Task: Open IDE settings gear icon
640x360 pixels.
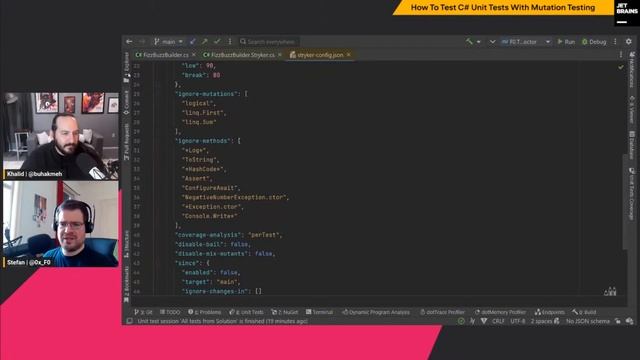Action: [629, 42]
